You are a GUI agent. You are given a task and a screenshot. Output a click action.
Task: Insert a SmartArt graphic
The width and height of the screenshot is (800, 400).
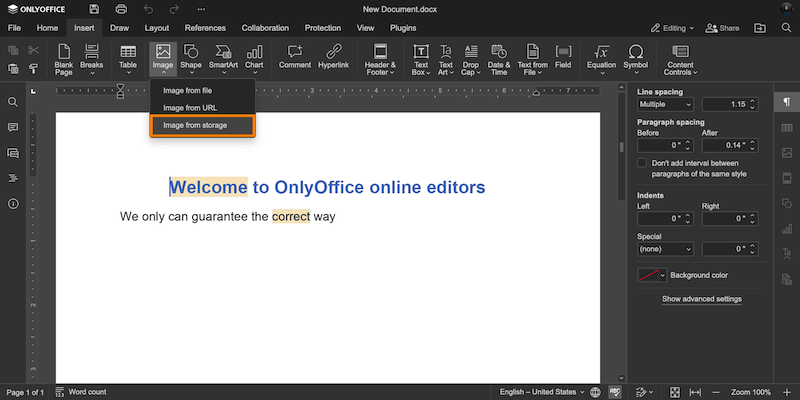(223, 52)
